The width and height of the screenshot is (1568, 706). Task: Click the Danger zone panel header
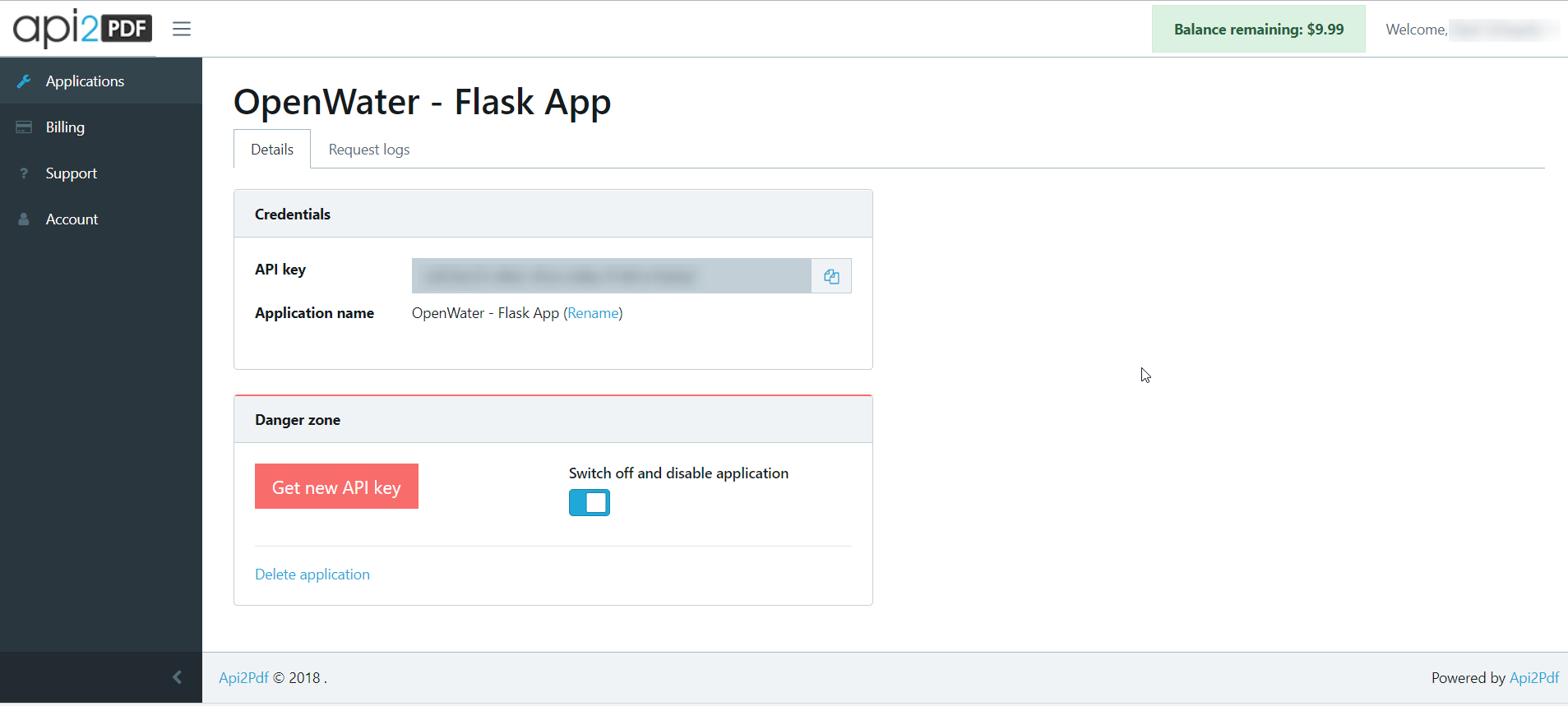click(x=553, y=419)
